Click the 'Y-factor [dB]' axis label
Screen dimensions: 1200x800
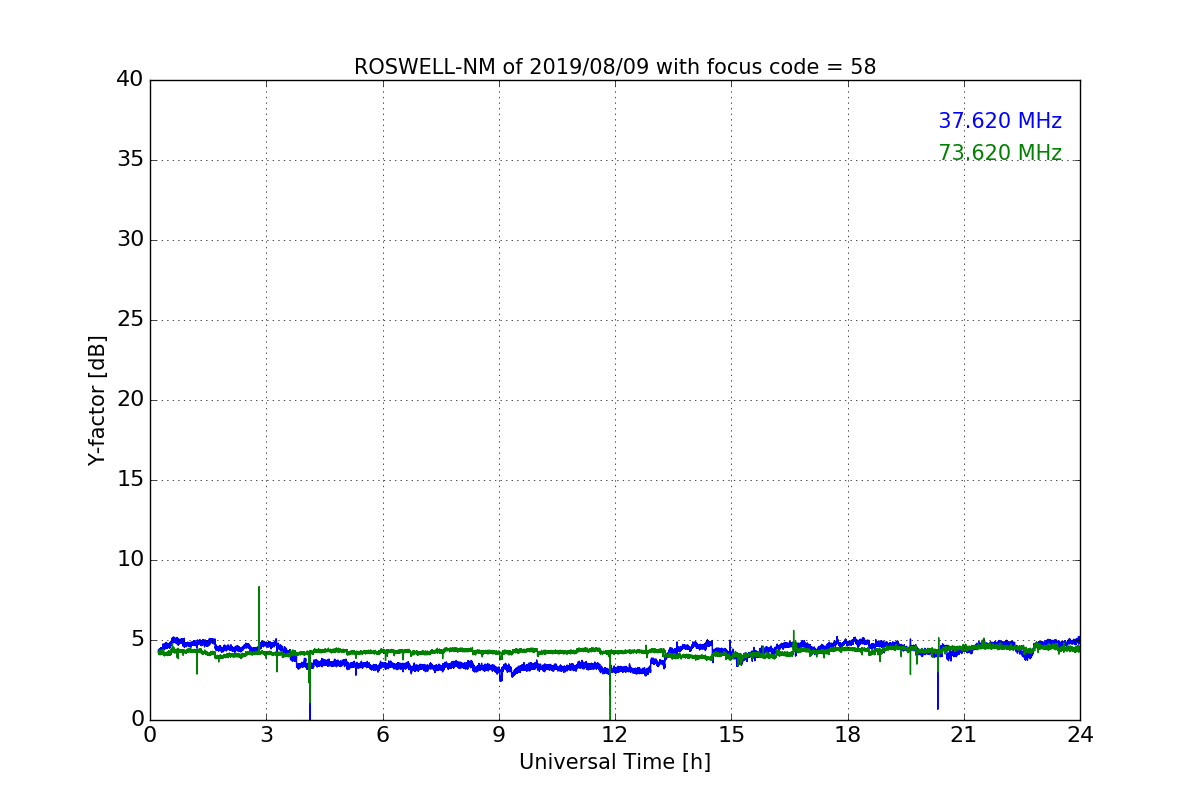pos(97,400)
